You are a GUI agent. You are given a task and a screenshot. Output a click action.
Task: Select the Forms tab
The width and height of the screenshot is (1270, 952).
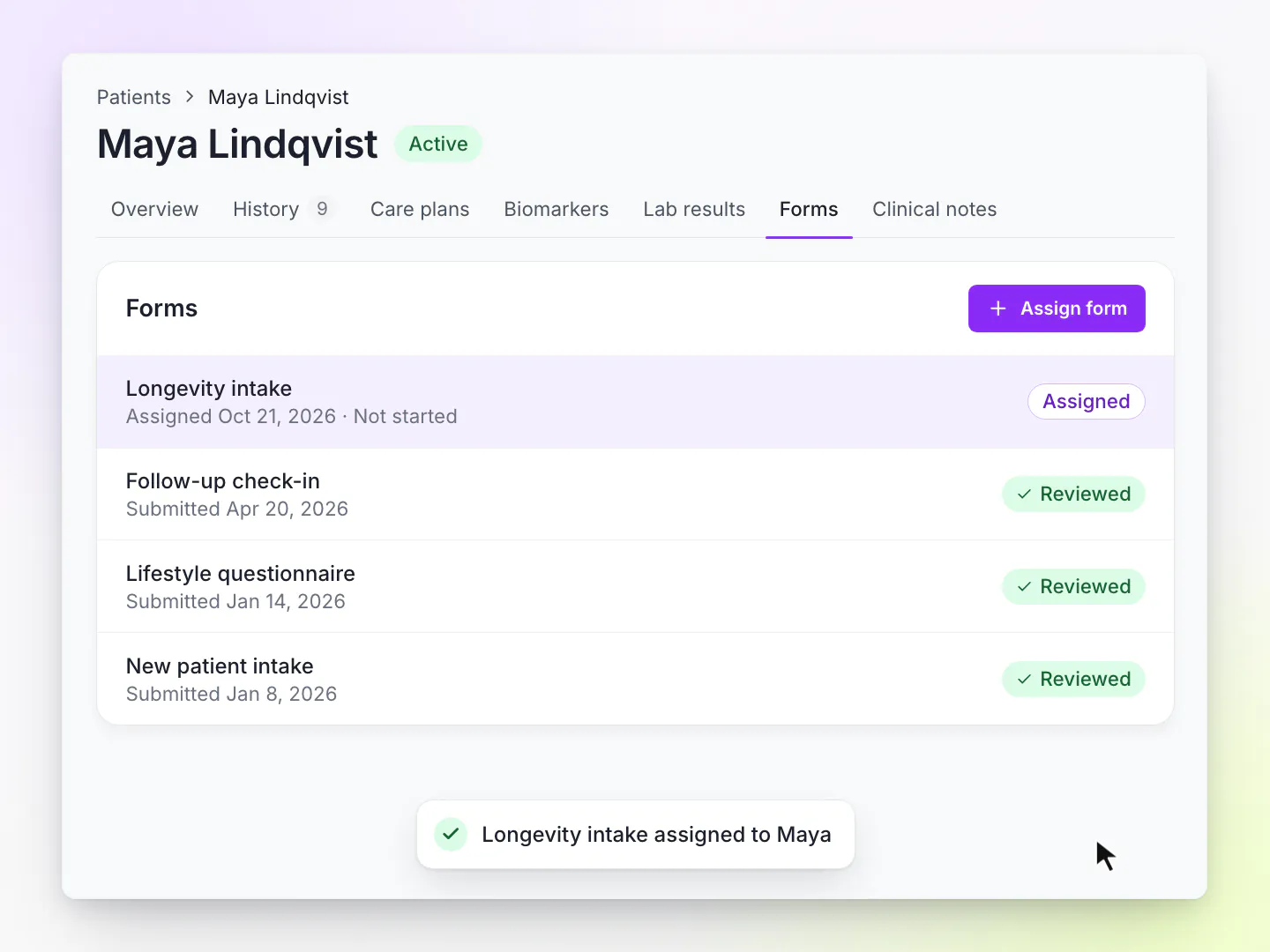(809, 209)
